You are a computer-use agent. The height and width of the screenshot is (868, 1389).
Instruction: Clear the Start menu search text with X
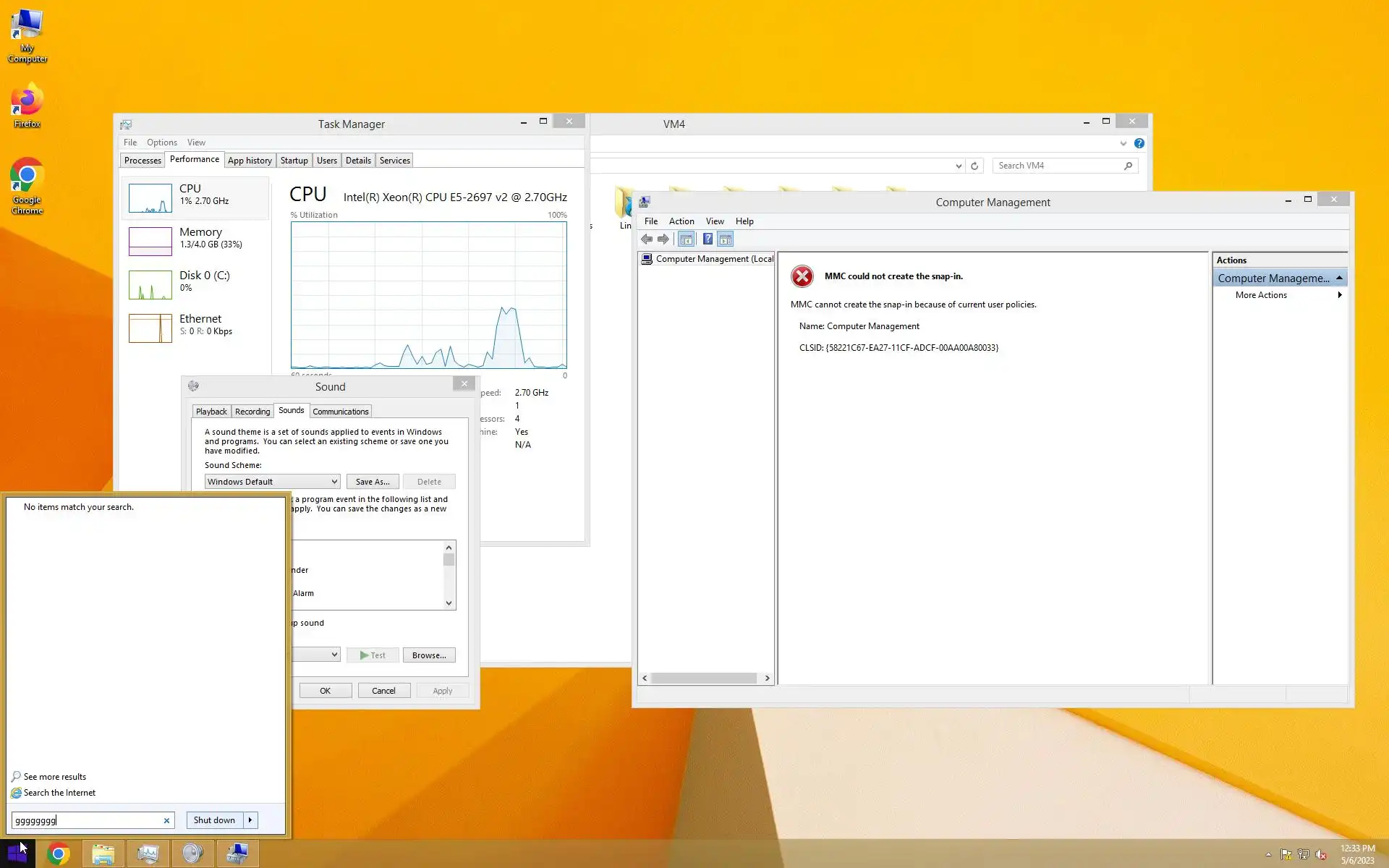coord(166,820)
